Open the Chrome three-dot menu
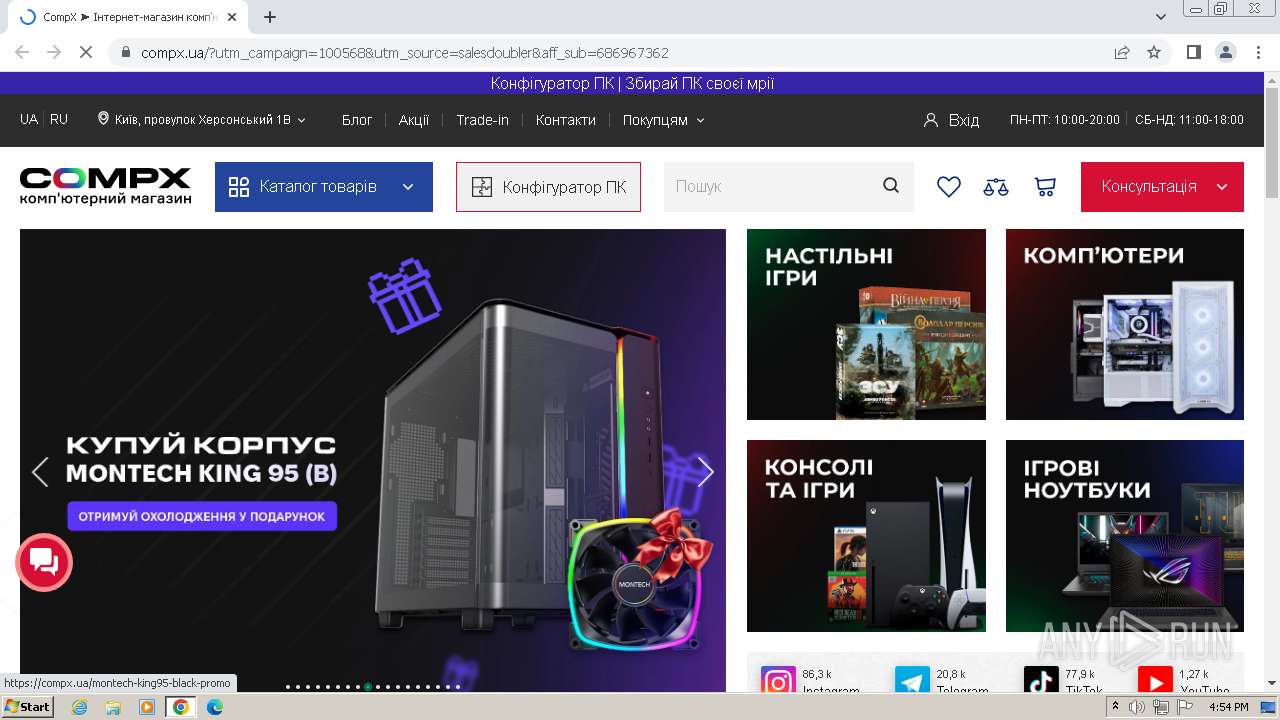Viewport: 1280px width, 720px height. (1257, 52)
